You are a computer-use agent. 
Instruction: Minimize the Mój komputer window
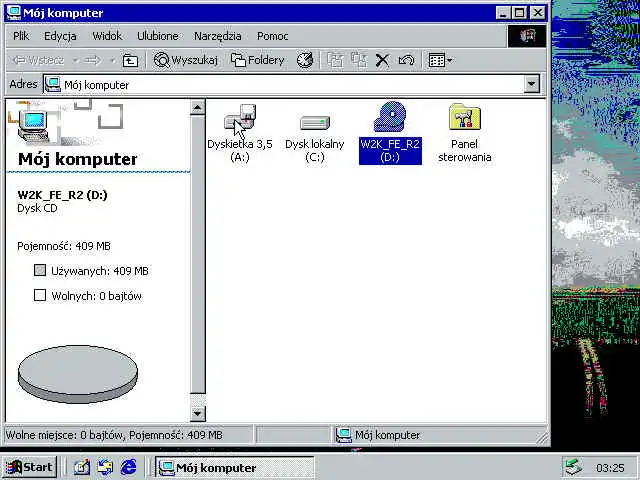[503, 13]
